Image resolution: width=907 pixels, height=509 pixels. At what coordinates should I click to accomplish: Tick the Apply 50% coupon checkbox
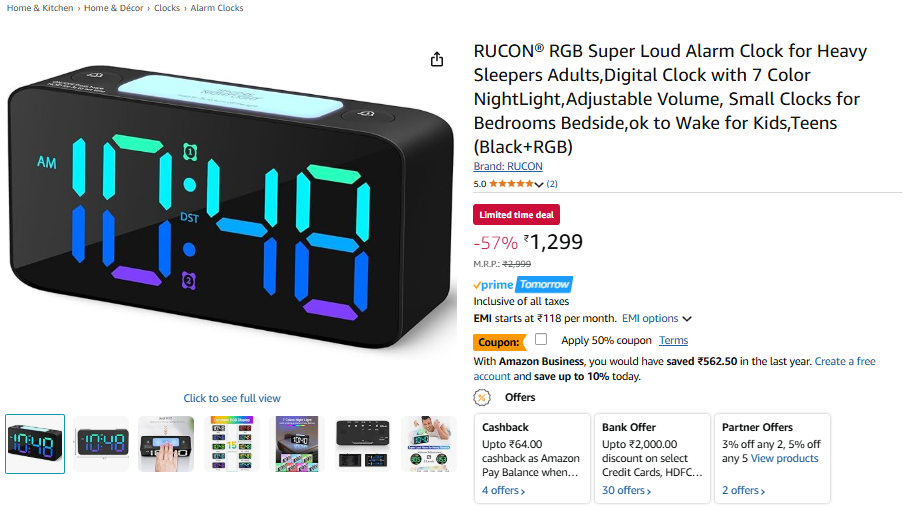541,340
